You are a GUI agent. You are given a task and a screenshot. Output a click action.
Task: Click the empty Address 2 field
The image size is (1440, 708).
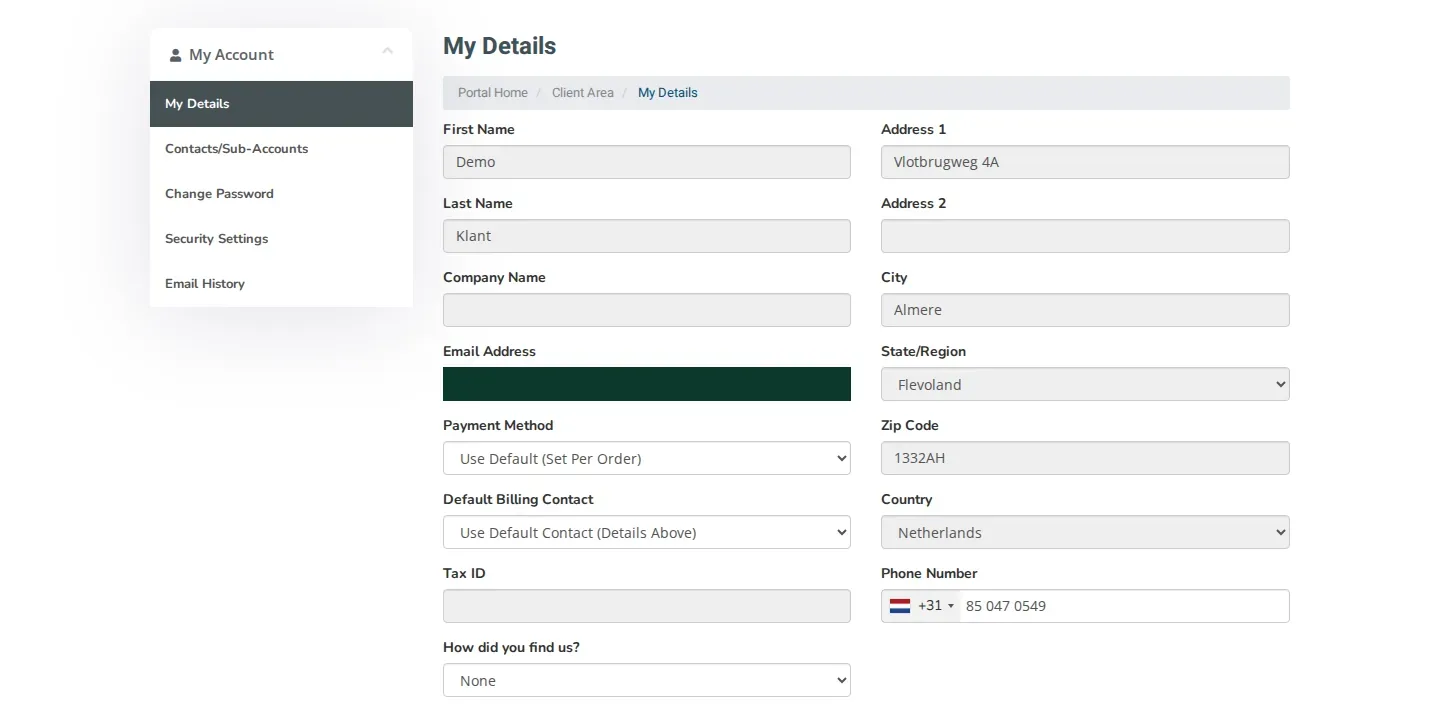point(1085,236)
